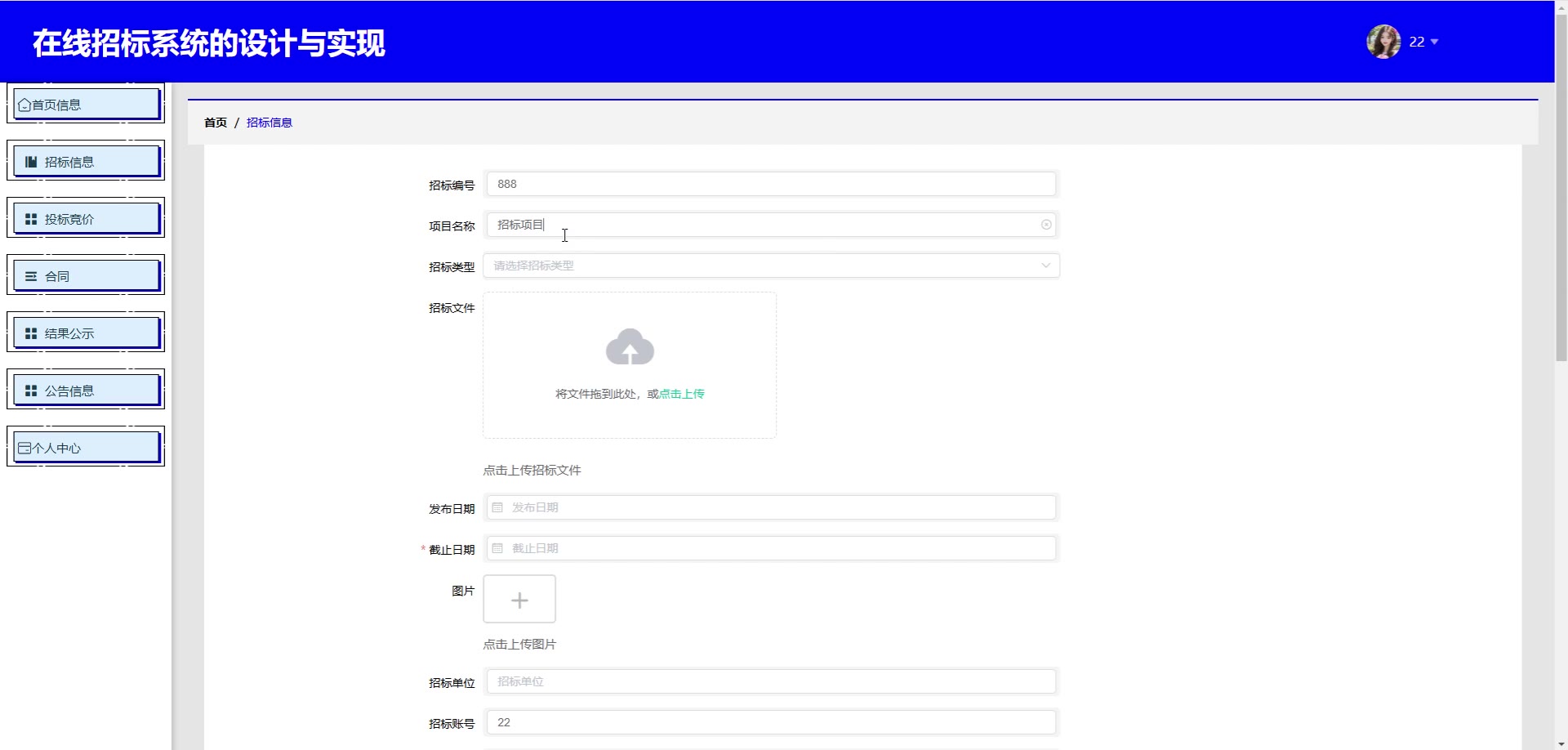1568x750 pixels.
Task: Click the 点击上传招标文件 hint text
Action: 532,471
